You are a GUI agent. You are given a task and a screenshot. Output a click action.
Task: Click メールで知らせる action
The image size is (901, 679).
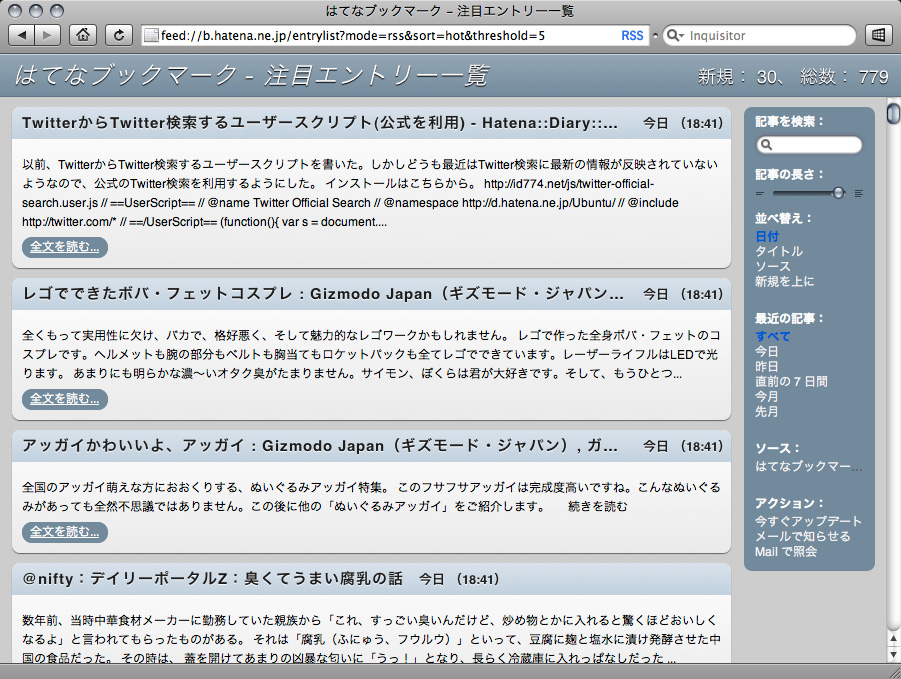803,536
